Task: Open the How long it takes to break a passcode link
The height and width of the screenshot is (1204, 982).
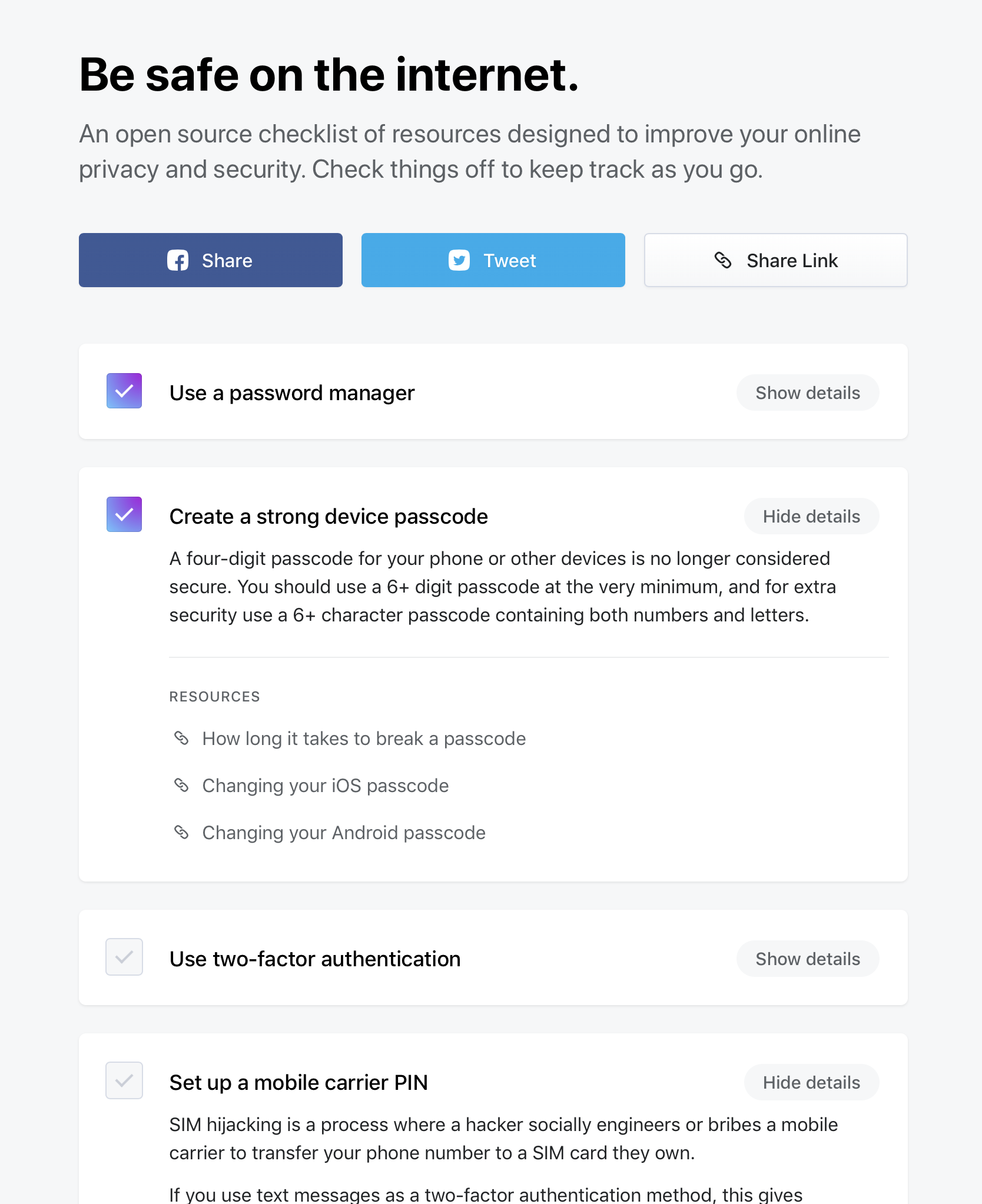Action: coord(364,738)
